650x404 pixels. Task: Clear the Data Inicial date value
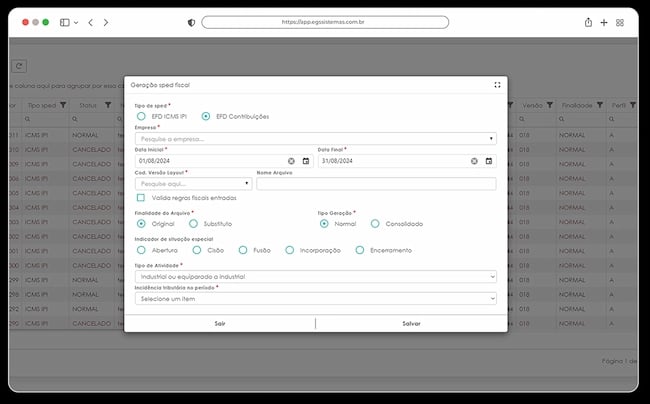pos(291,161)
